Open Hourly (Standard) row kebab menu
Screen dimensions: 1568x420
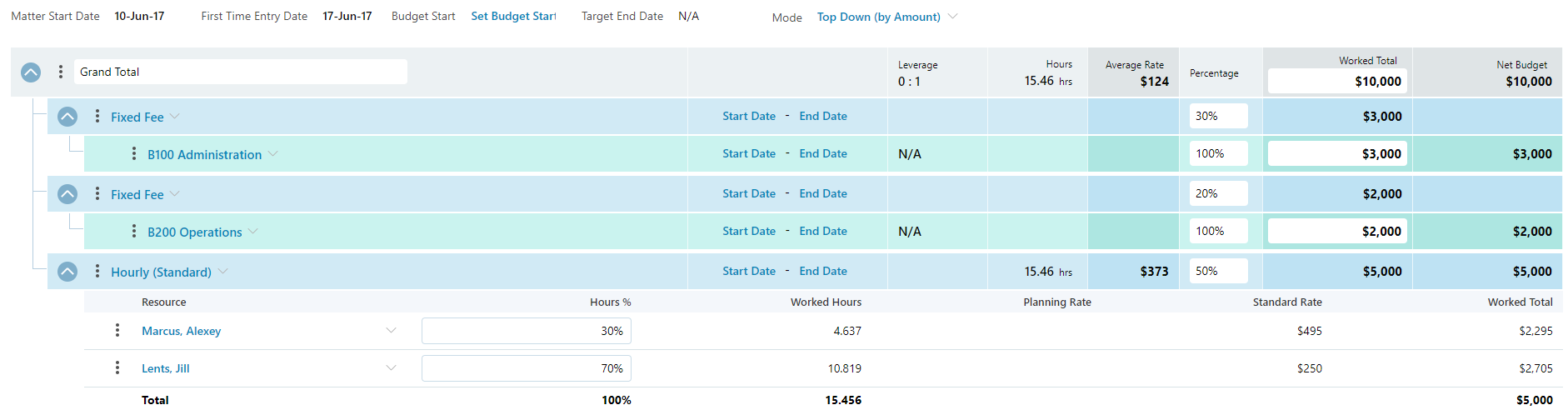pyautogui.click(x=97, y=272)
